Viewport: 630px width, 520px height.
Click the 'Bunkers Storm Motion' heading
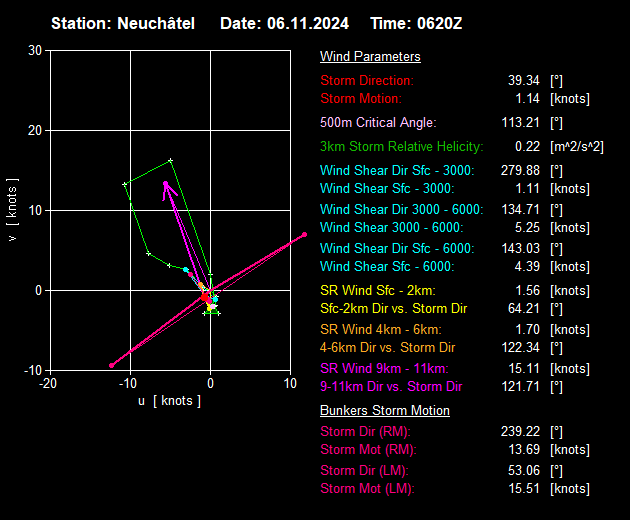(x=385, y=411)
